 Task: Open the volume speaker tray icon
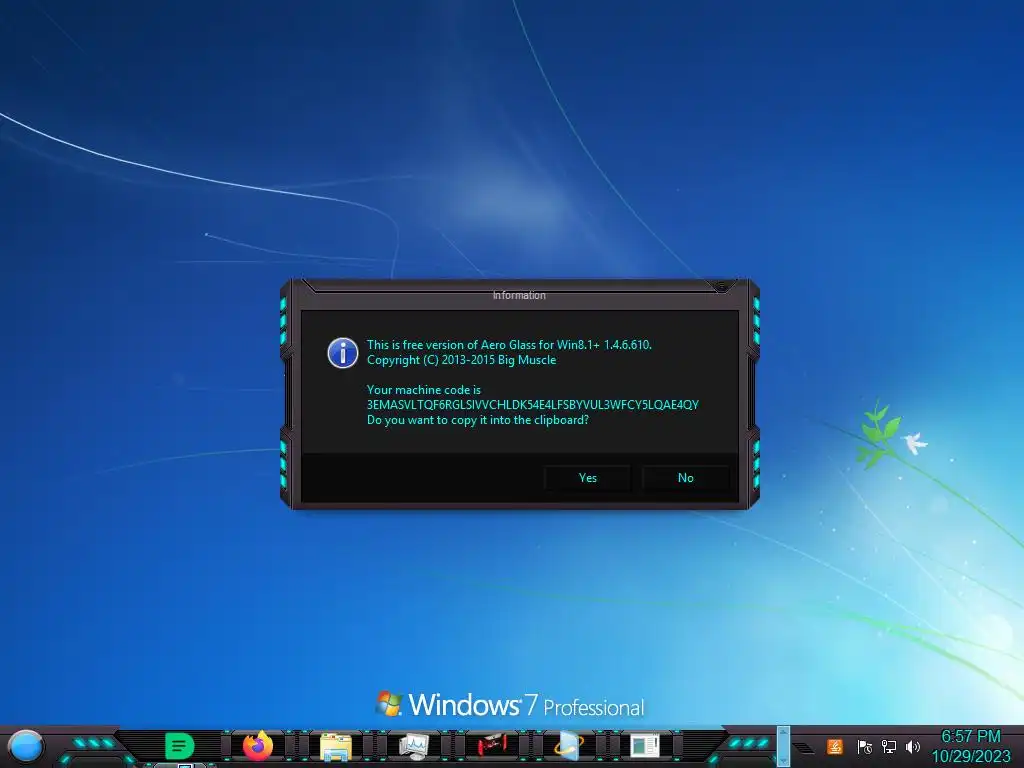click(913, 746)
